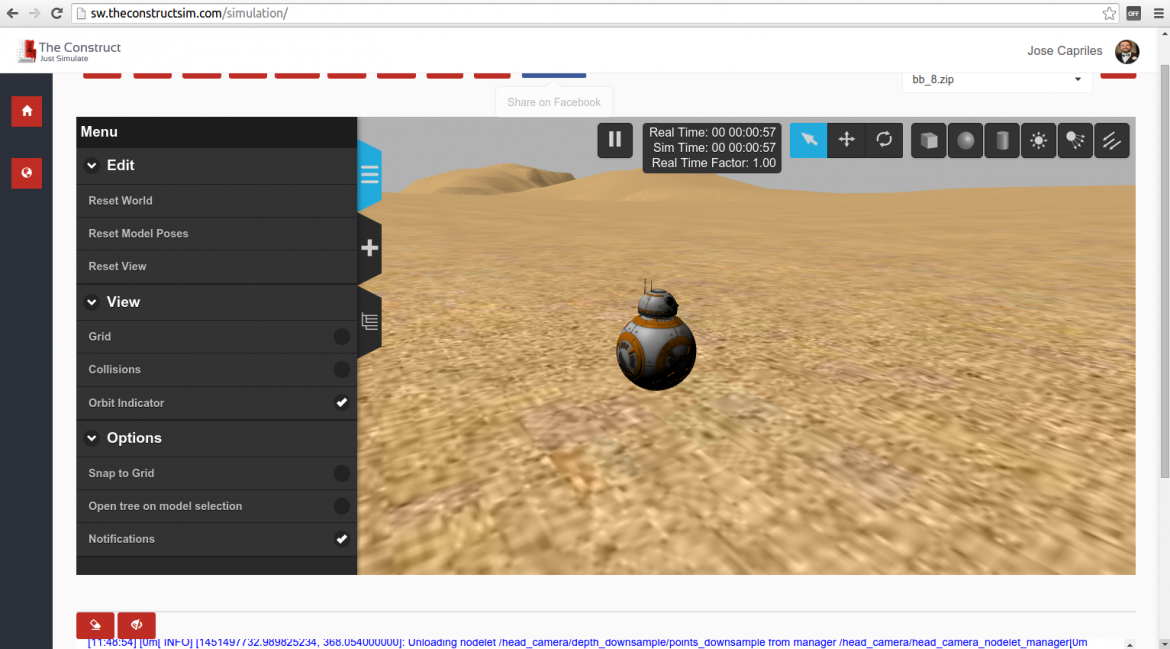This screenshot has width=1170, height=649.
Task: Open the bb_8.zip dropdown
Action: [997, 80]
